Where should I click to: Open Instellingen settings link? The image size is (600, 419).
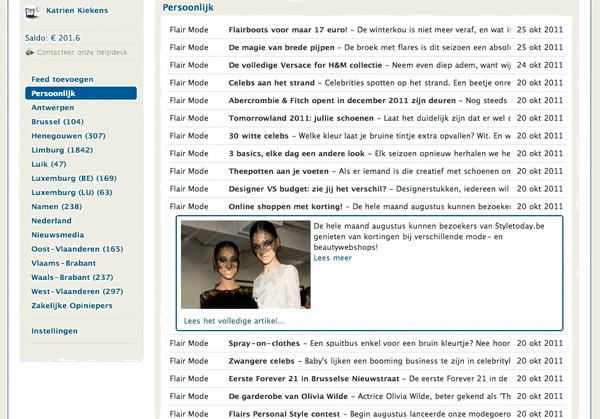click(x=54, y=331)
